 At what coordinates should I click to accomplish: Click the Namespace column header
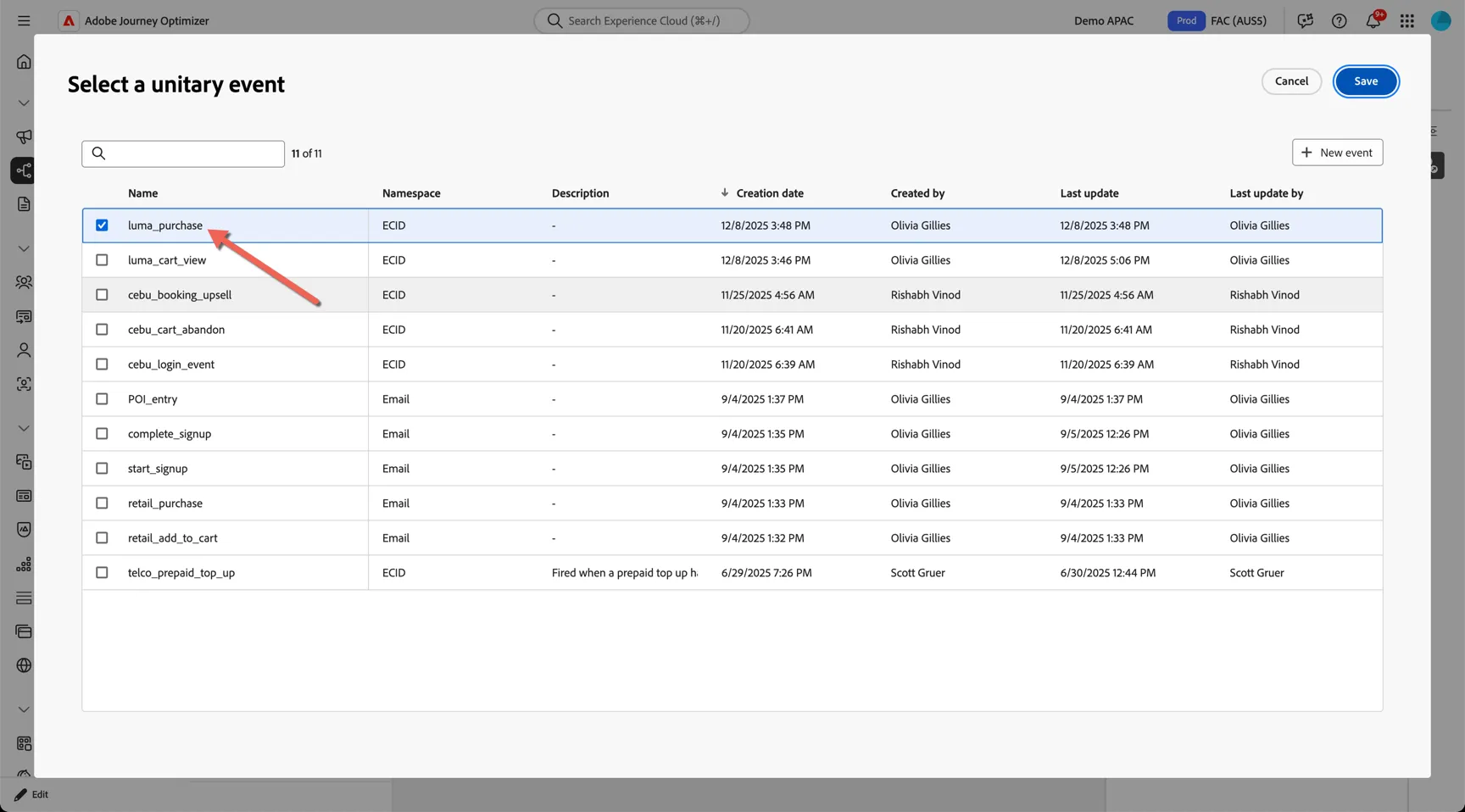pos(411,193)
